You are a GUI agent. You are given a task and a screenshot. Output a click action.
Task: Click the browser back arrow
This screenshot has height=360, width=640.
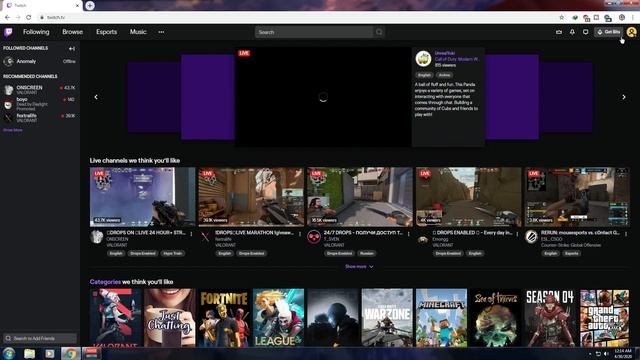coord(7,18)
